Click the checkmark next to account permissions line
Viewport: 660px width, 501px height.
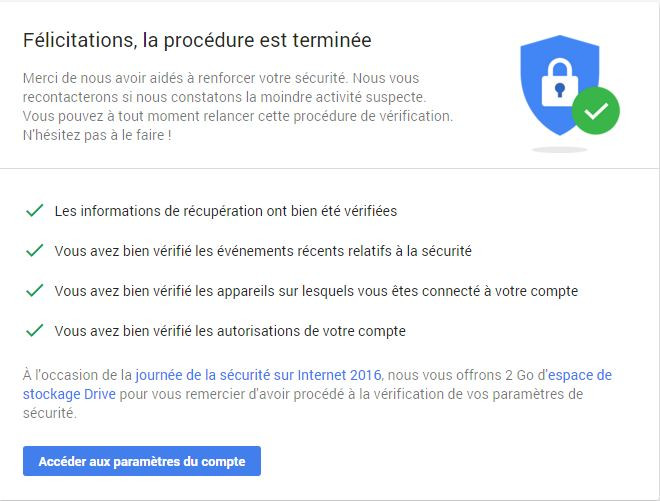tap(35, 330)
